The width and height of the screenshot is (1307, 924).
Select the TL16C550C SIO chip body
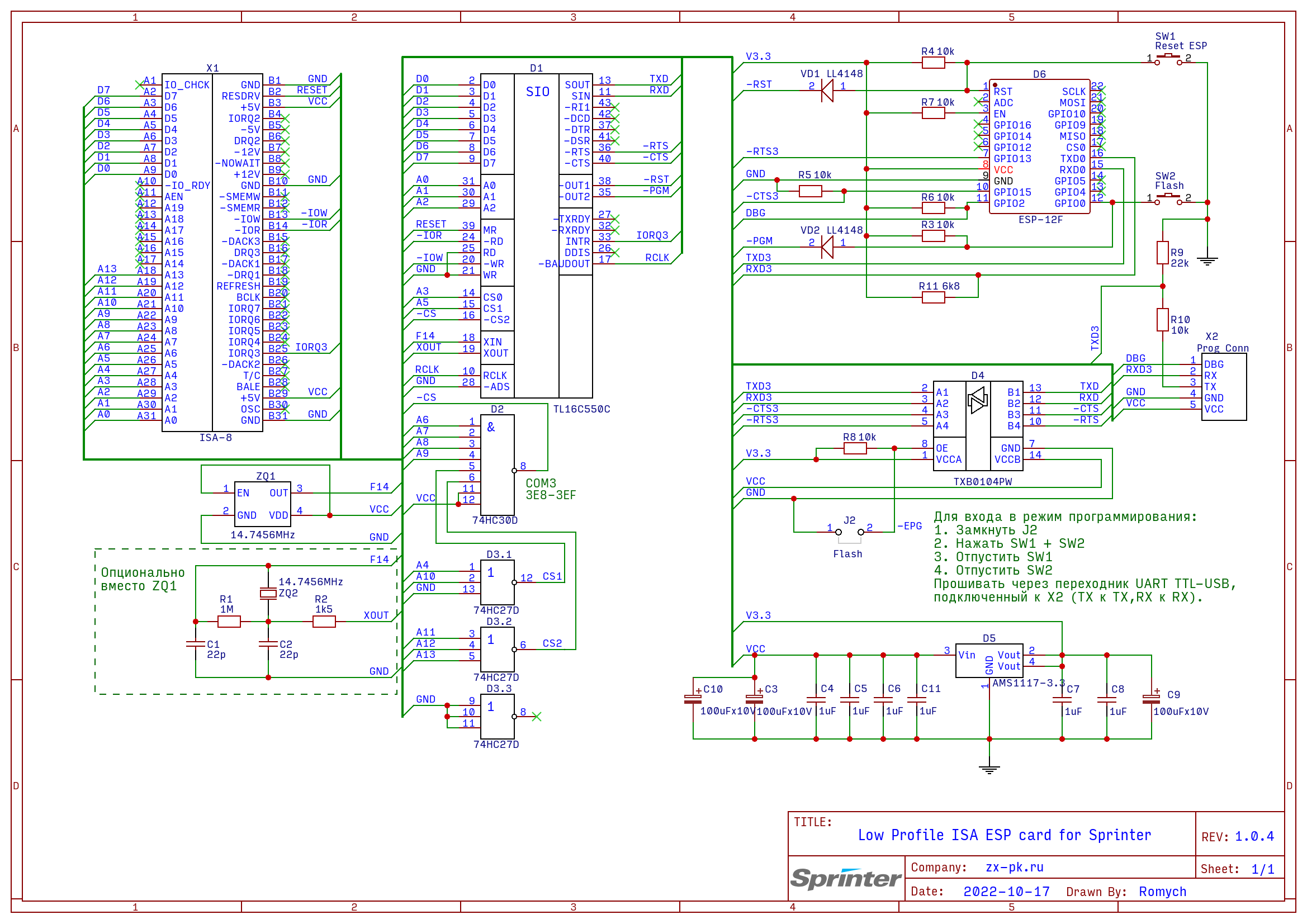pyautogui.click(x=536, y=236)
